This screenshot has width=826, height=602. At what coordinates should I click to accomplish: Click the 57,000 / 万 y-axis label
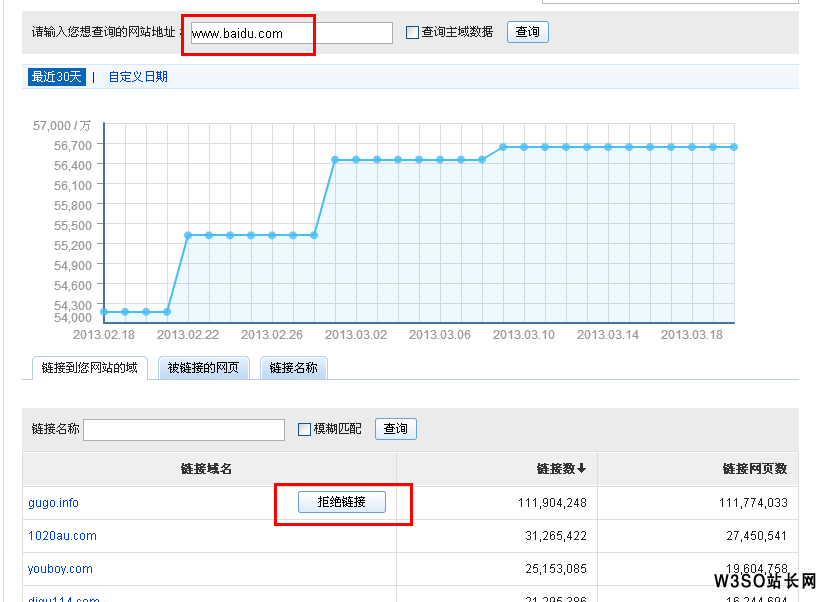click(x=62, y=126)
